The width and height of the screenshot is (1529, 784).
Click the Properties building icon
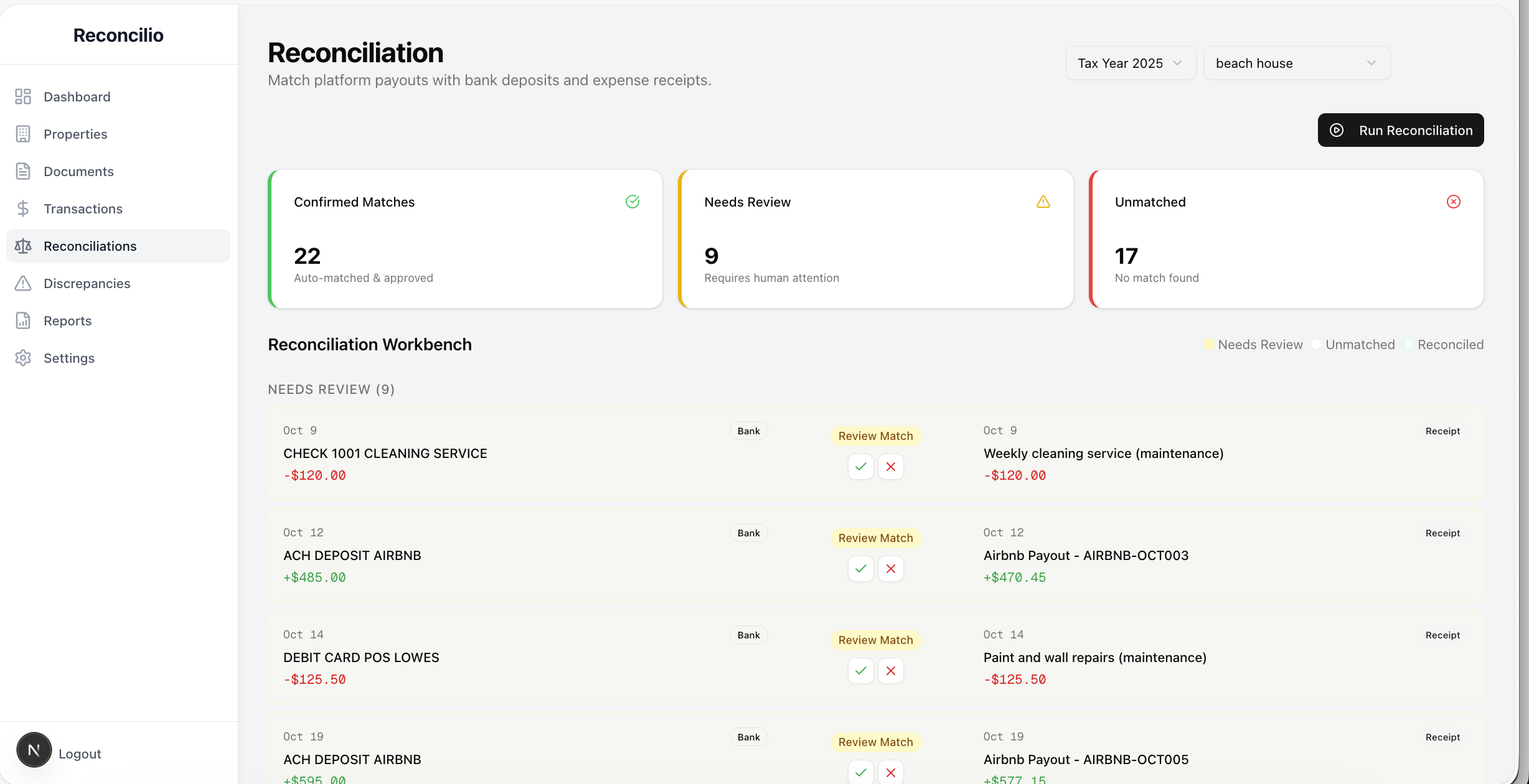tap(23, 134)
